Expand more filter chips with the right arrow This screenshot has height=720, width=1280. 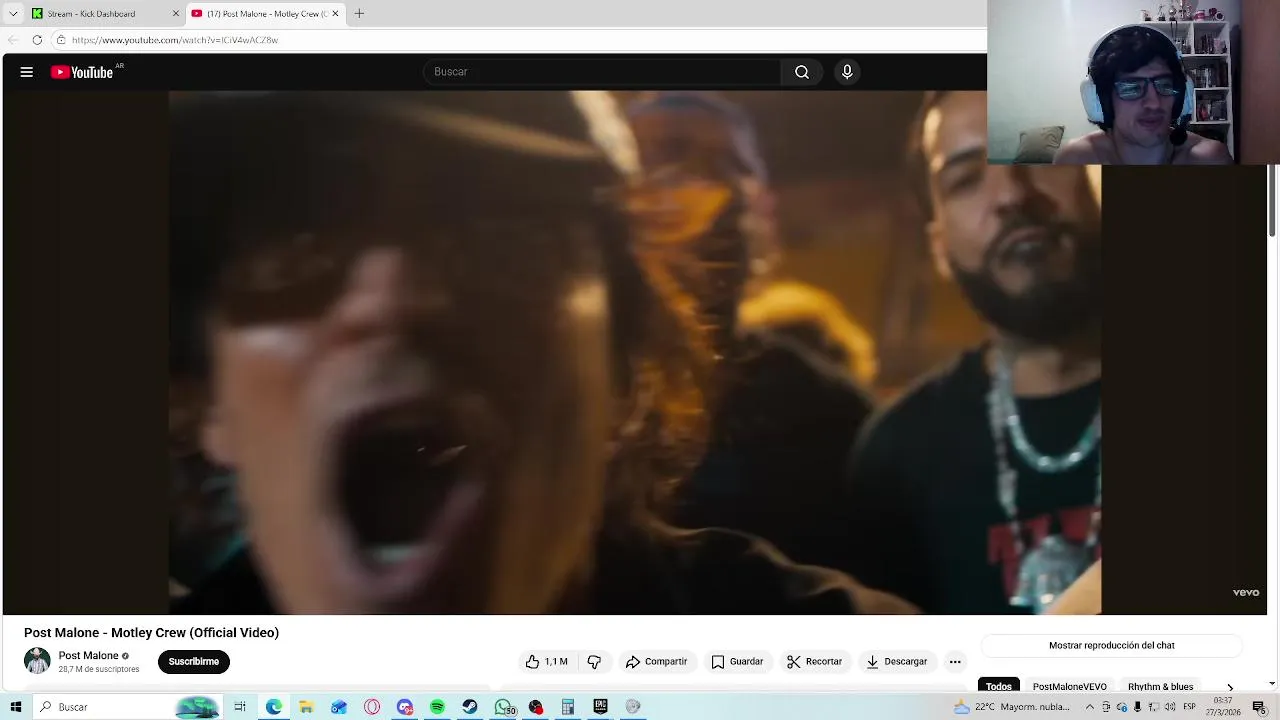[1230, 687]
